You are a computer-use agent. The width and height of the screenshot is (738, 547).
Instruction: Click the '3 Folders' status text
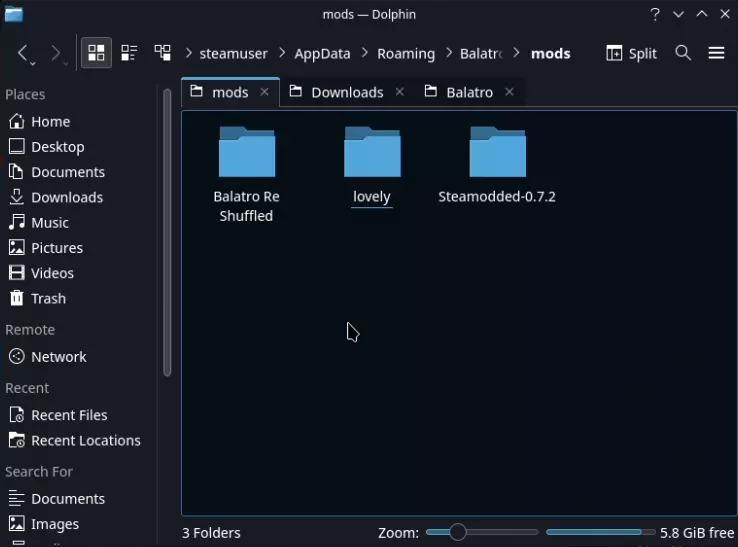(x=211, y=533)
